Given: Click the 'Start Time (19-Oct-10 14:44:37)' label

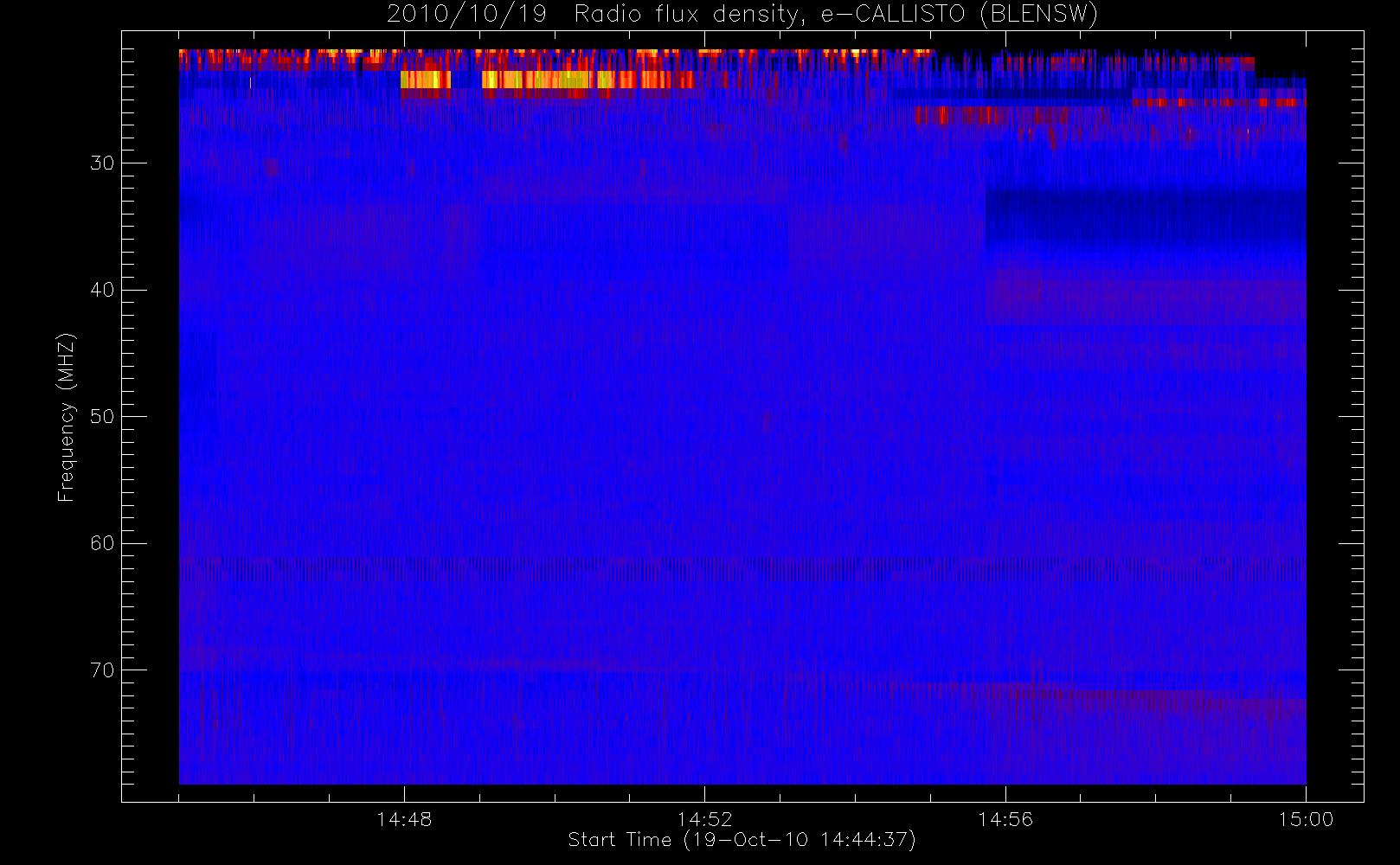Looking at the screenshot, I should coord(742,840).
